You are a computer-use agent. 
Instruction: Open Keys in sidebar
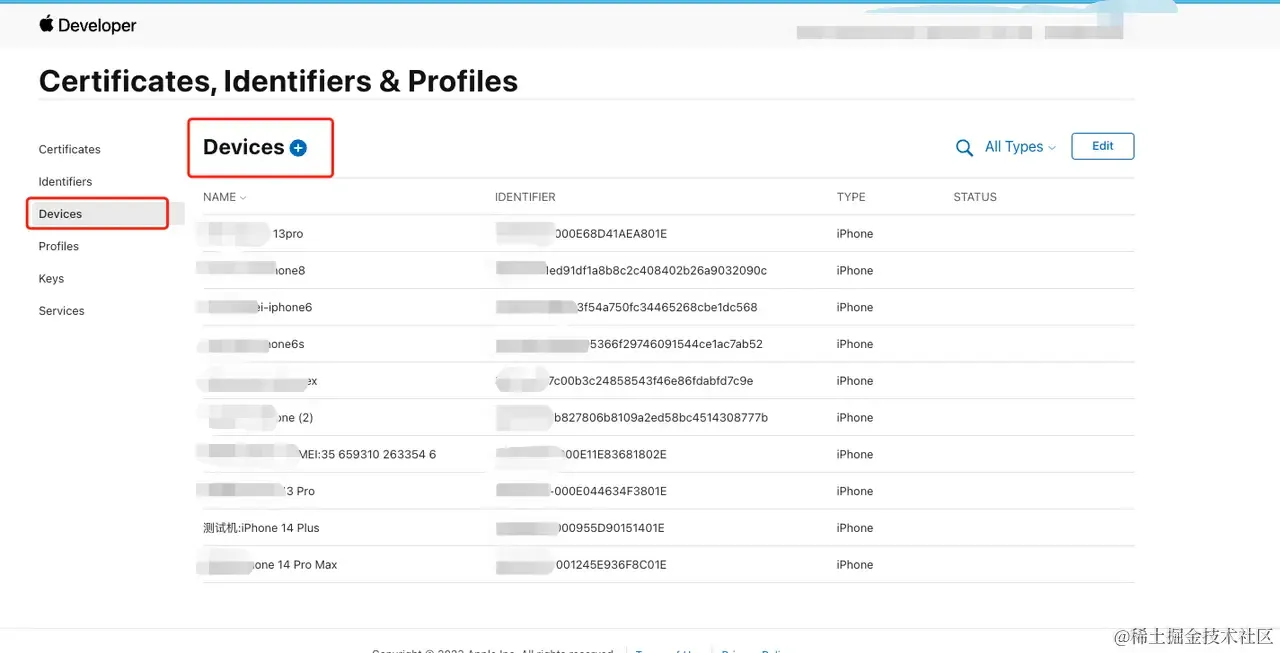point(51,279)
